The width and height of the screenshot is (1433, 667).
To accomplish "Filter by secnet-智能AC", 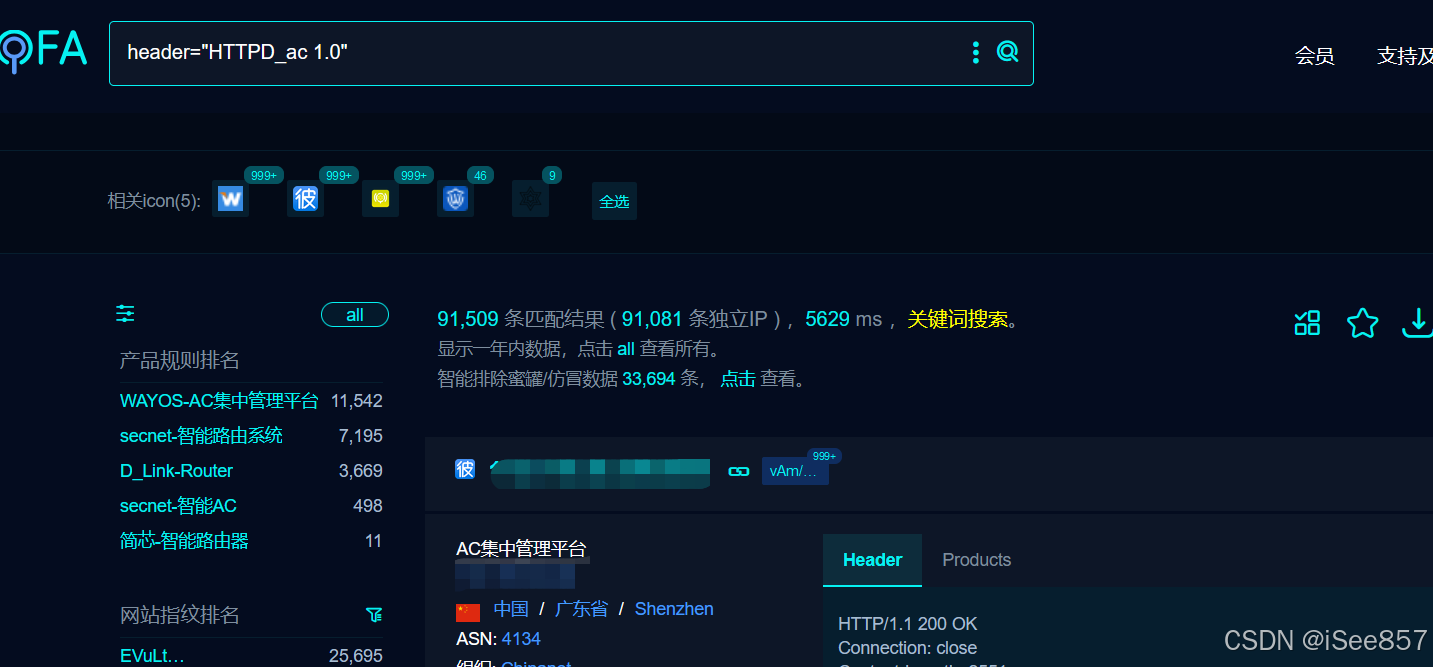I will pos(178,506).
